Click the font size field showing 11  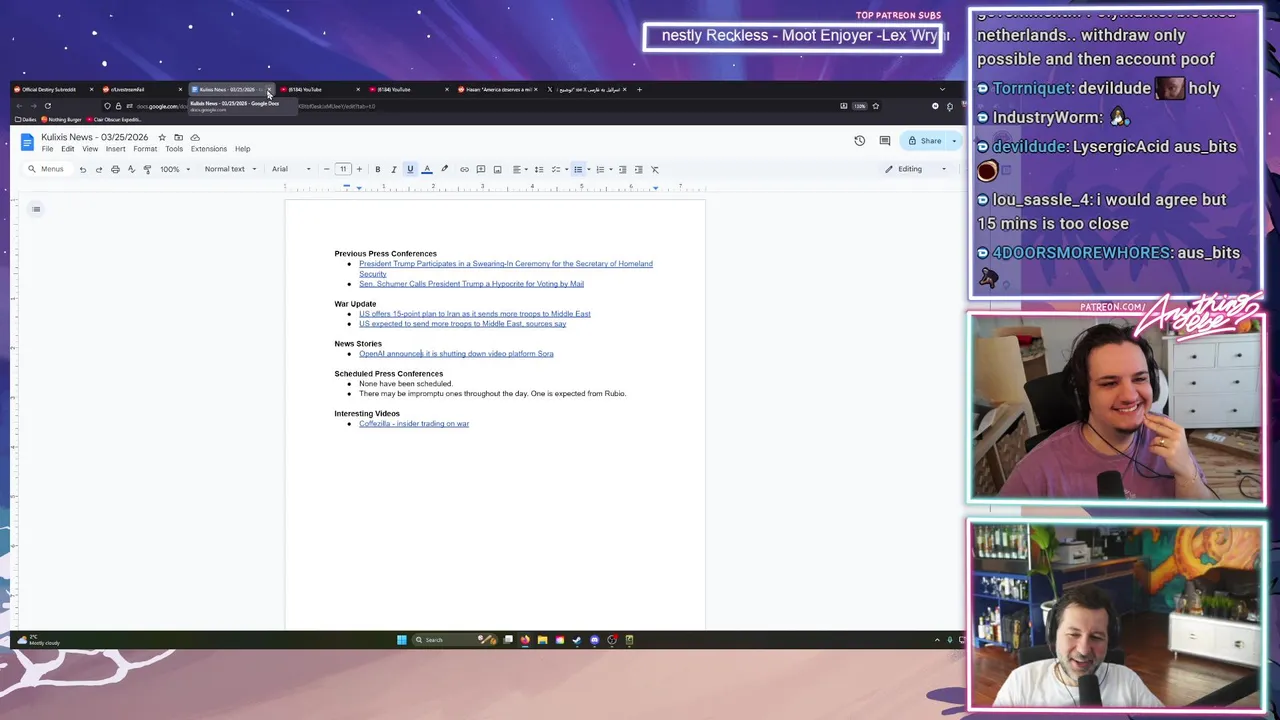tap(343, 169)
